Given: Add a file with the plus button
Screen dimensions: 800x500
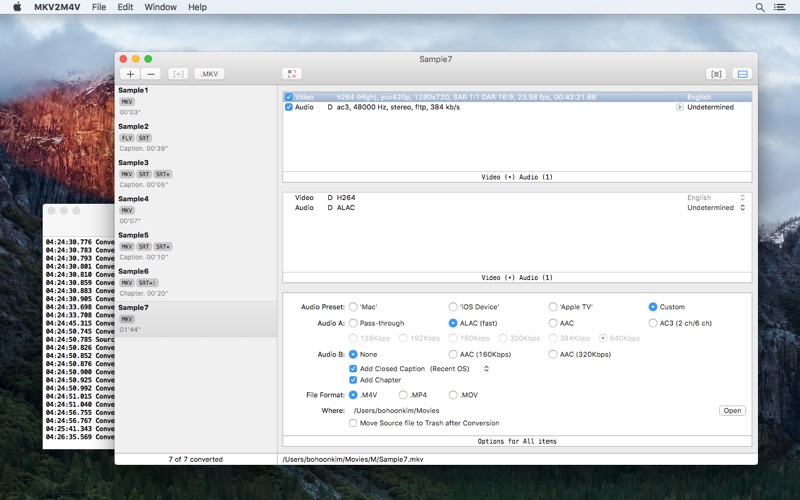Looking at the screenshot, I should (x=130, y=74).
